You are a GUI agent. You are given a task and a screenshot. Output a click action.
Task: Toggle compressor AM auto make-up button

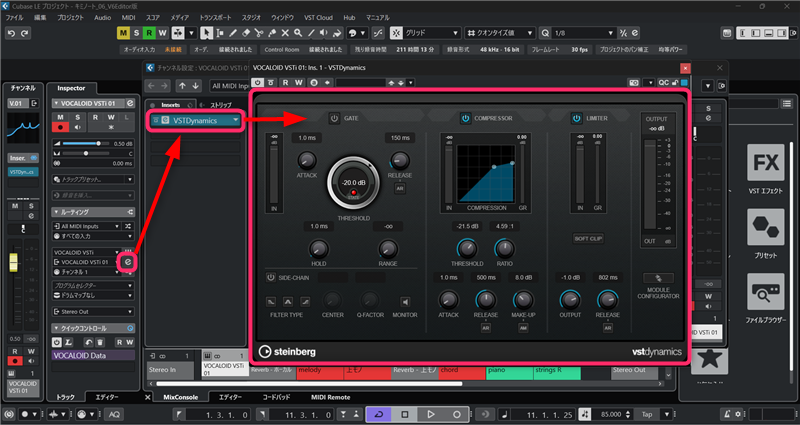(523, 328)
